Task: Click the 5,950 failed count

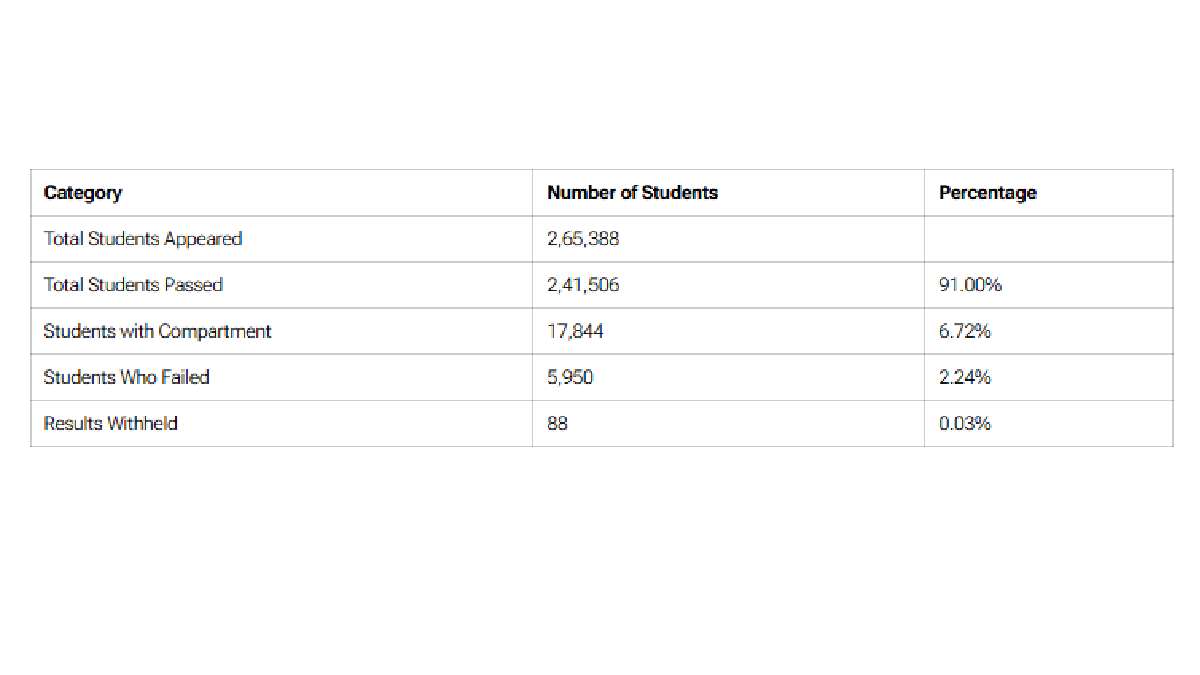Action: tap(571, 377)
